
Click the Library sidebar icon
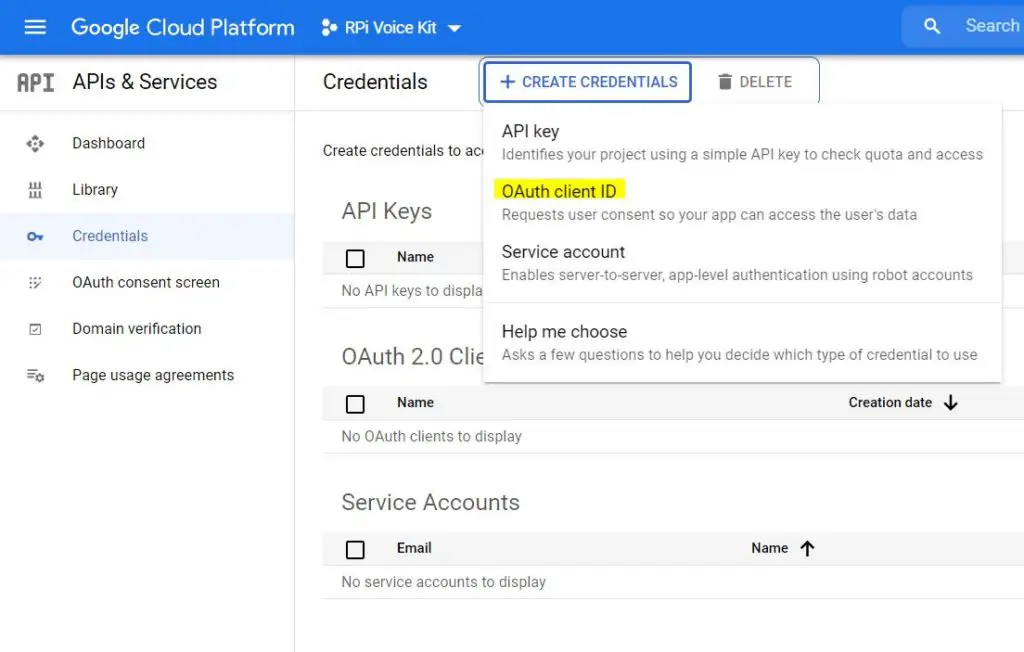pyautogui.click(x=35, y=190)
